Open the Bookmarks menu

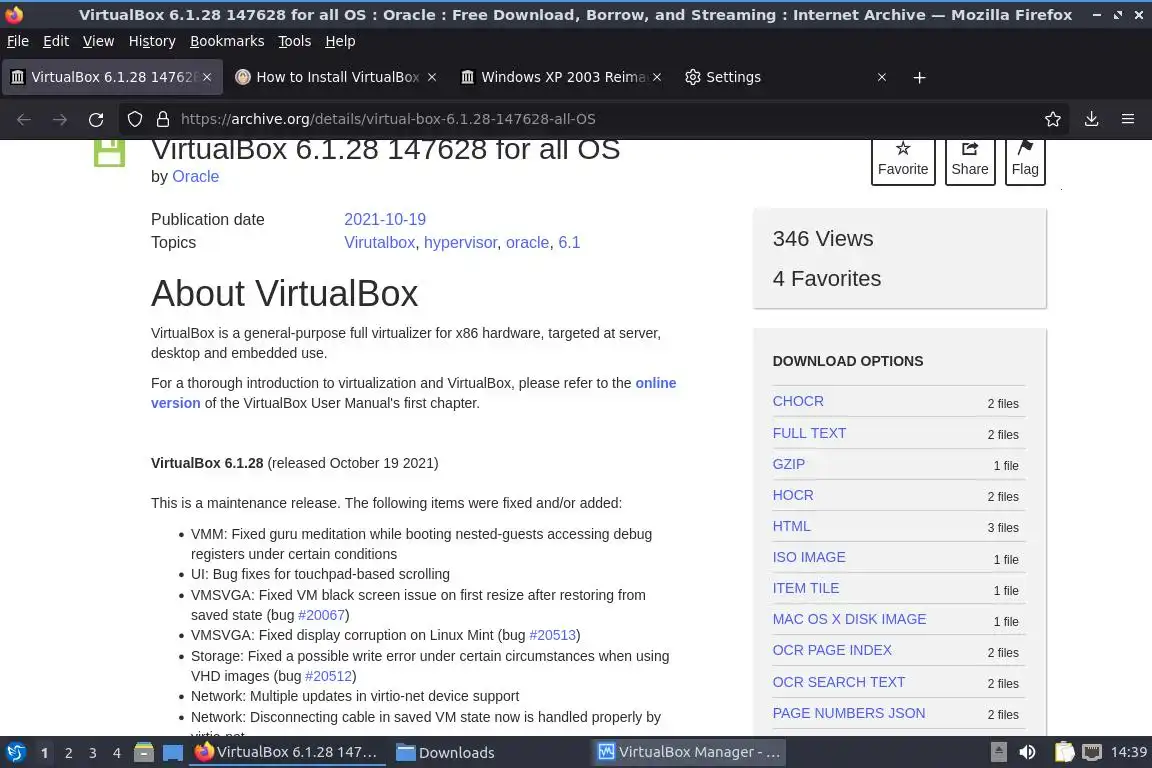(x=227, y=41)
